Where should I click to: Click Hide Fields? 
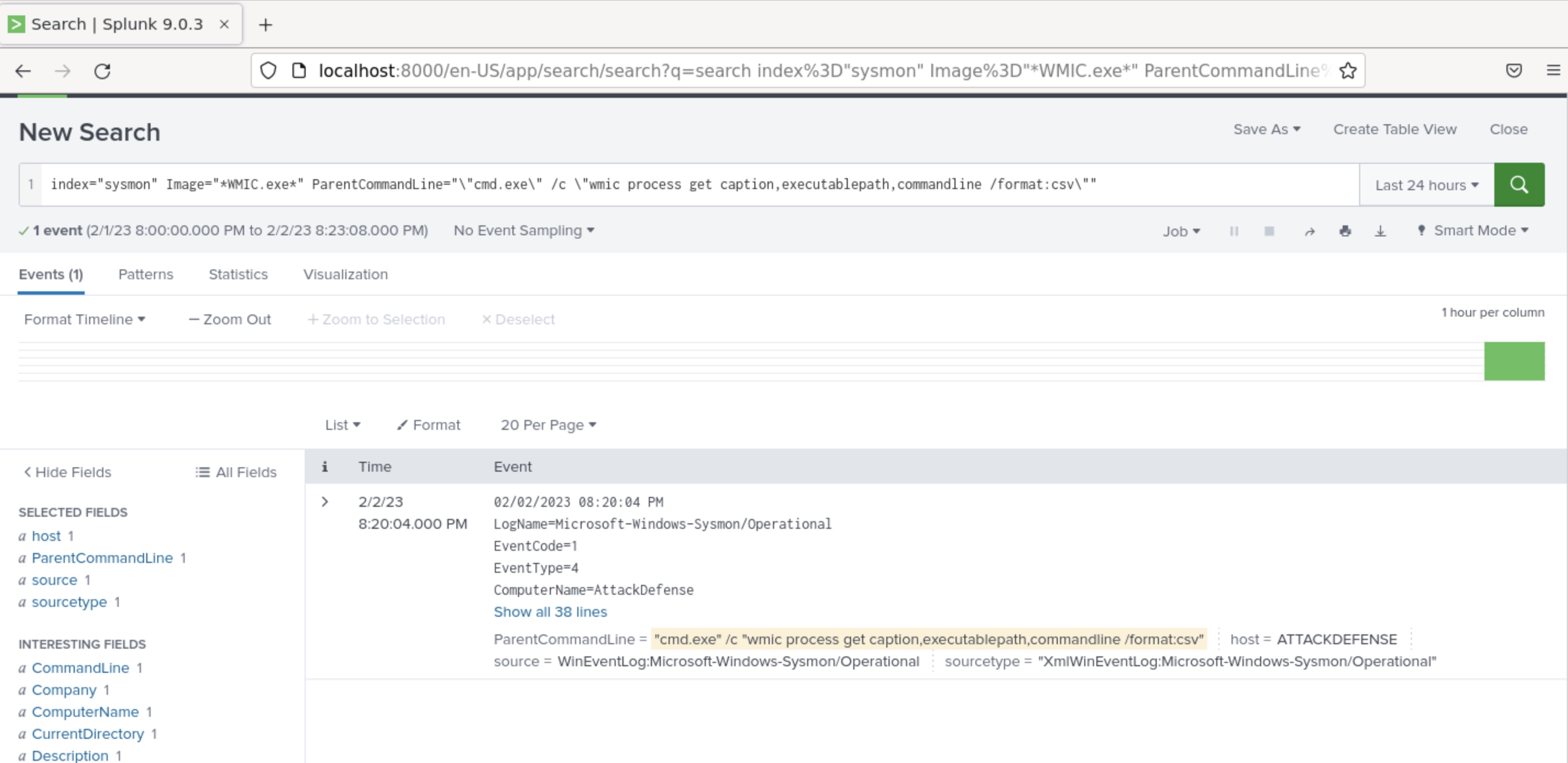[68, 472]
